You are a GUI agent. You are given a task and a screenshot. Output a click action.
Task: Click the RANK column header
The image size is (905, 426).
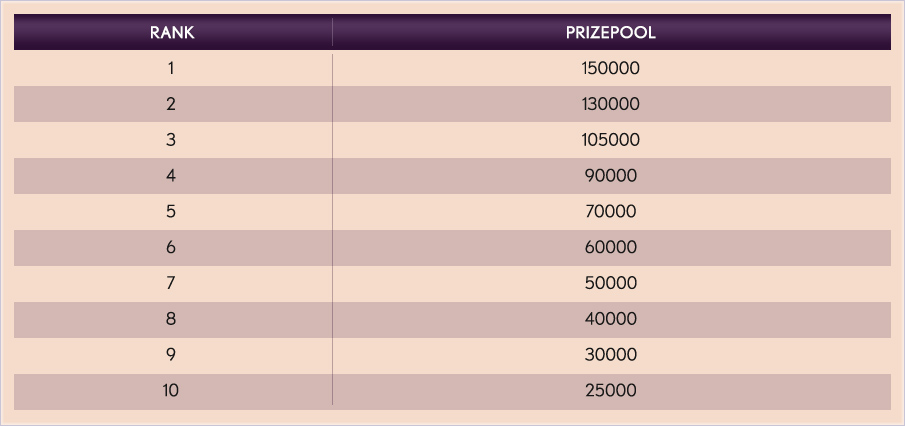click(172, 32)
